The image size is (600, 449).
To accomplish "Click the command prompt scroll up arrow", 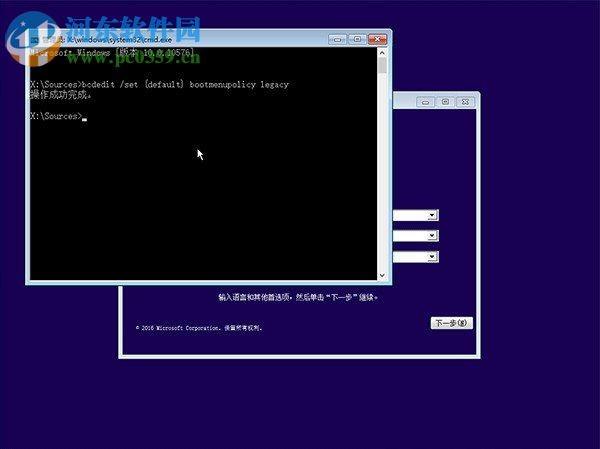I will pos(382,53).
